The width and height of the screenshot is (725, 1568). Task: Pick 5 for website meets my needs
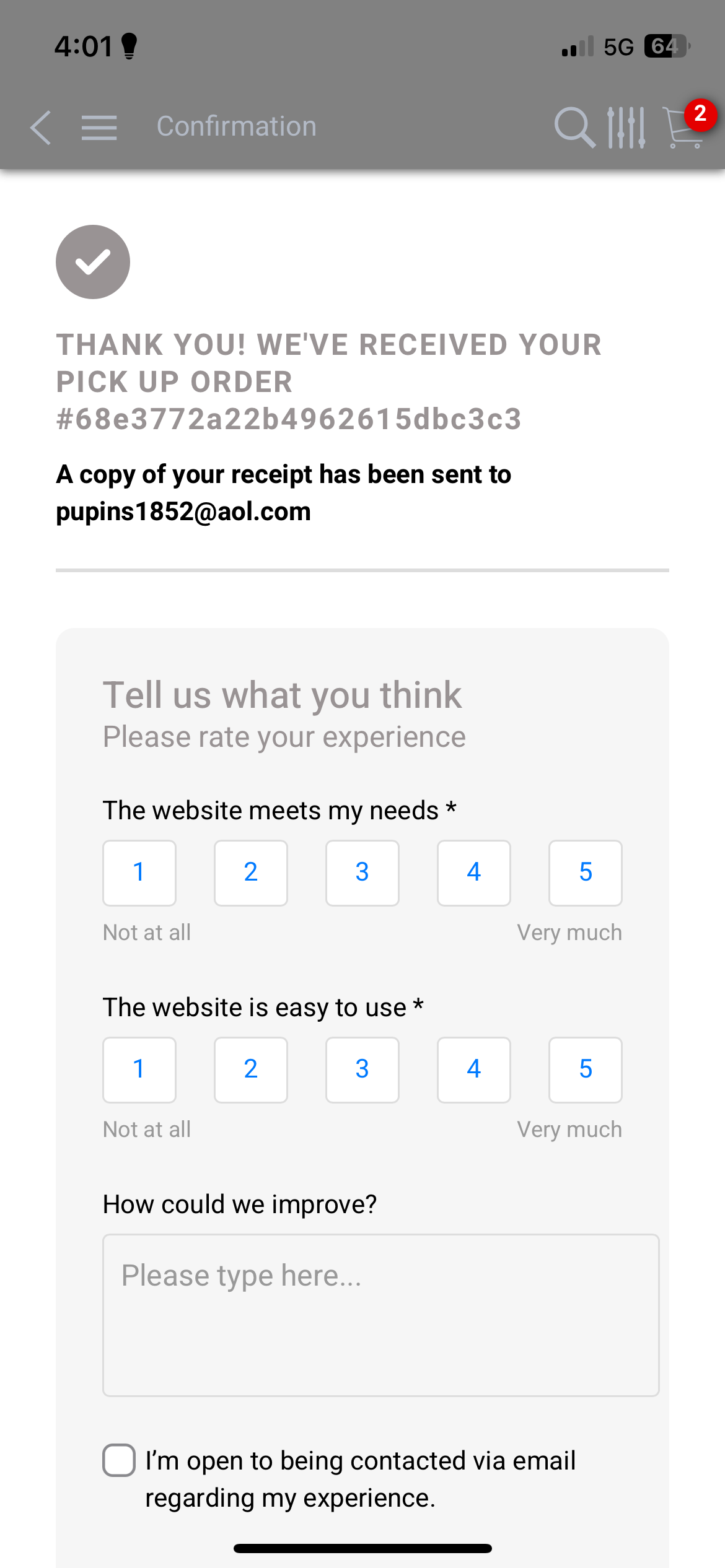(586, 873)
